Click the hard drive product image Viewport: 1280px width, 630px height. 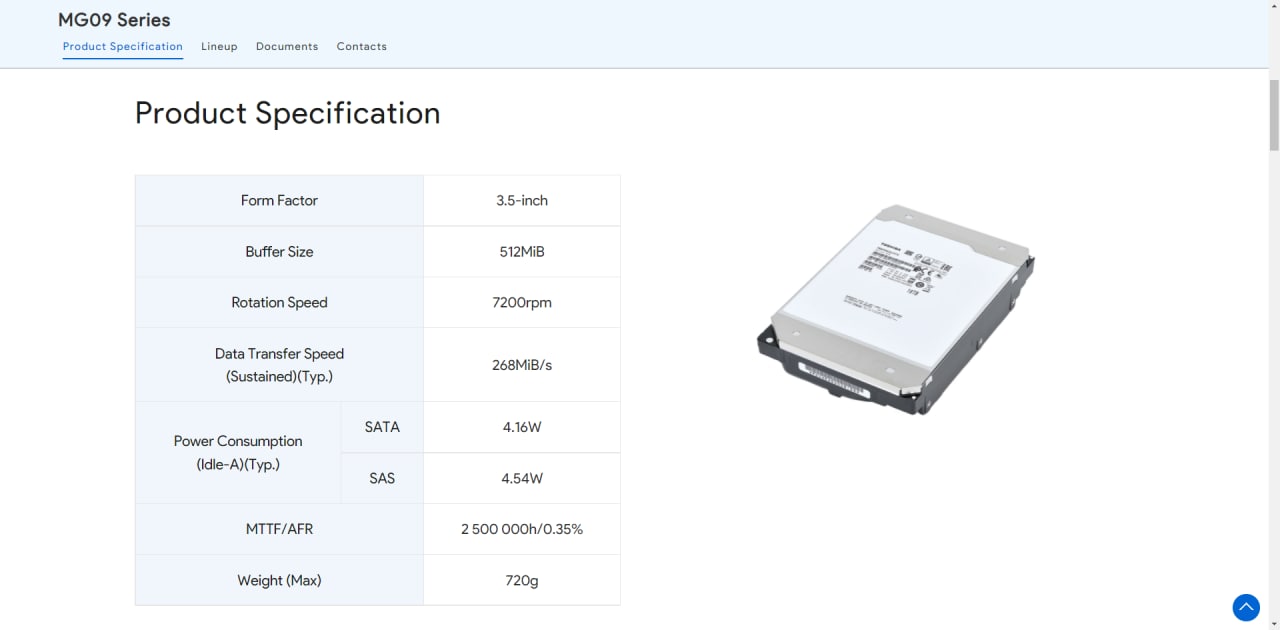[896, 309]
